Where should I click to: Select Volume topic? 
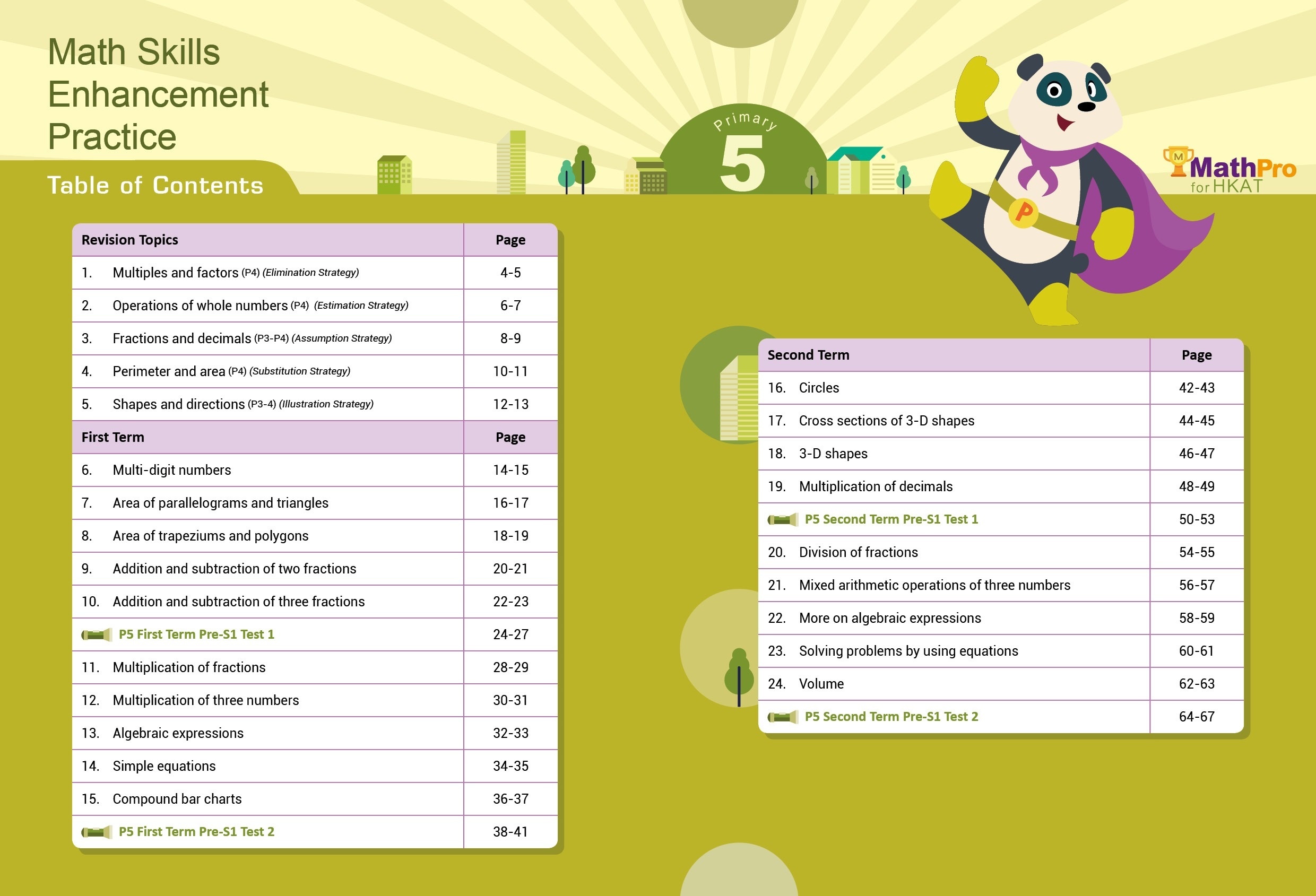[x=821, y=684]
